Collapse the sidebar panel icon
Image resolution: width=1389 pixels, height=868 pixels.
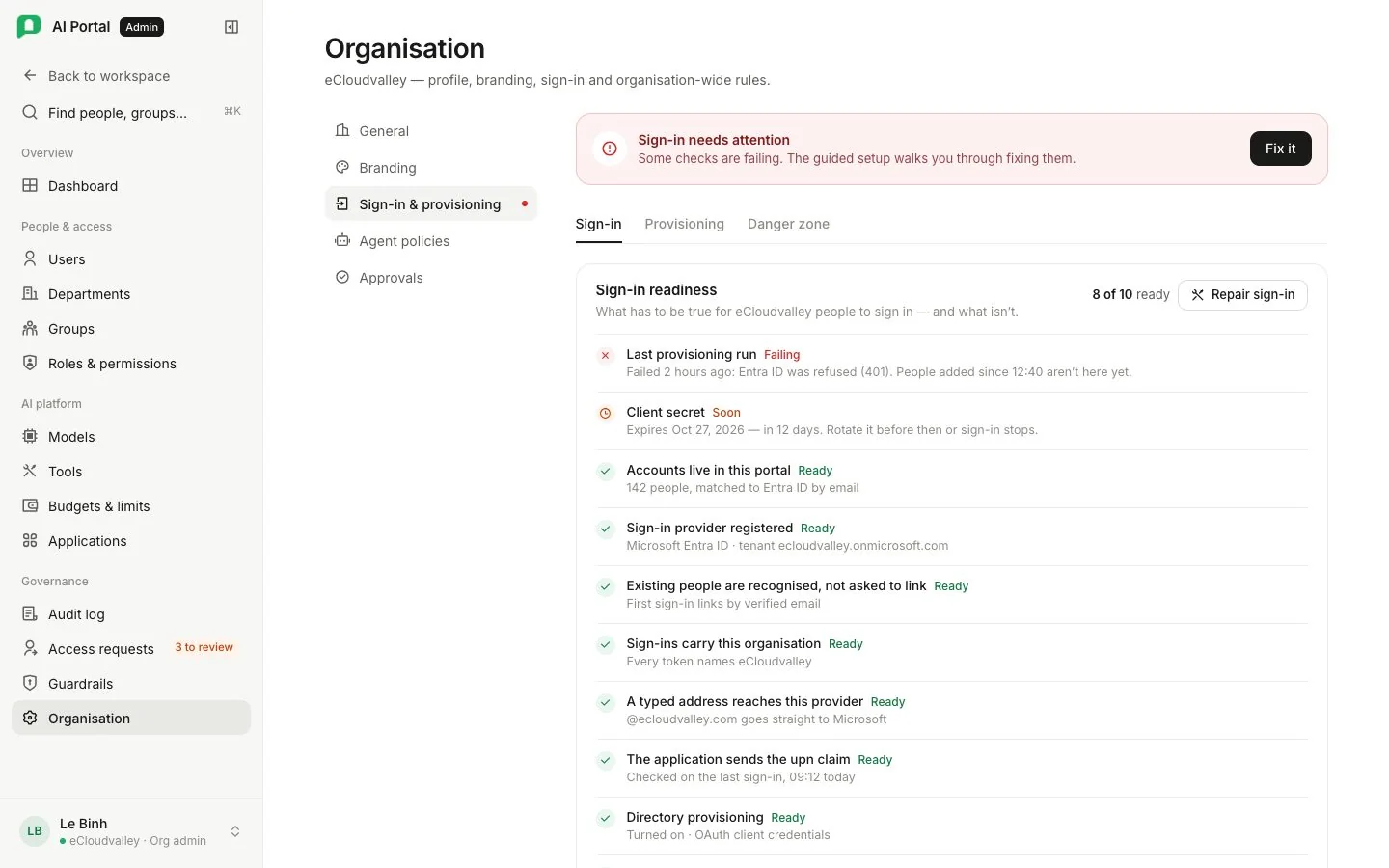(x=231, y=27)
